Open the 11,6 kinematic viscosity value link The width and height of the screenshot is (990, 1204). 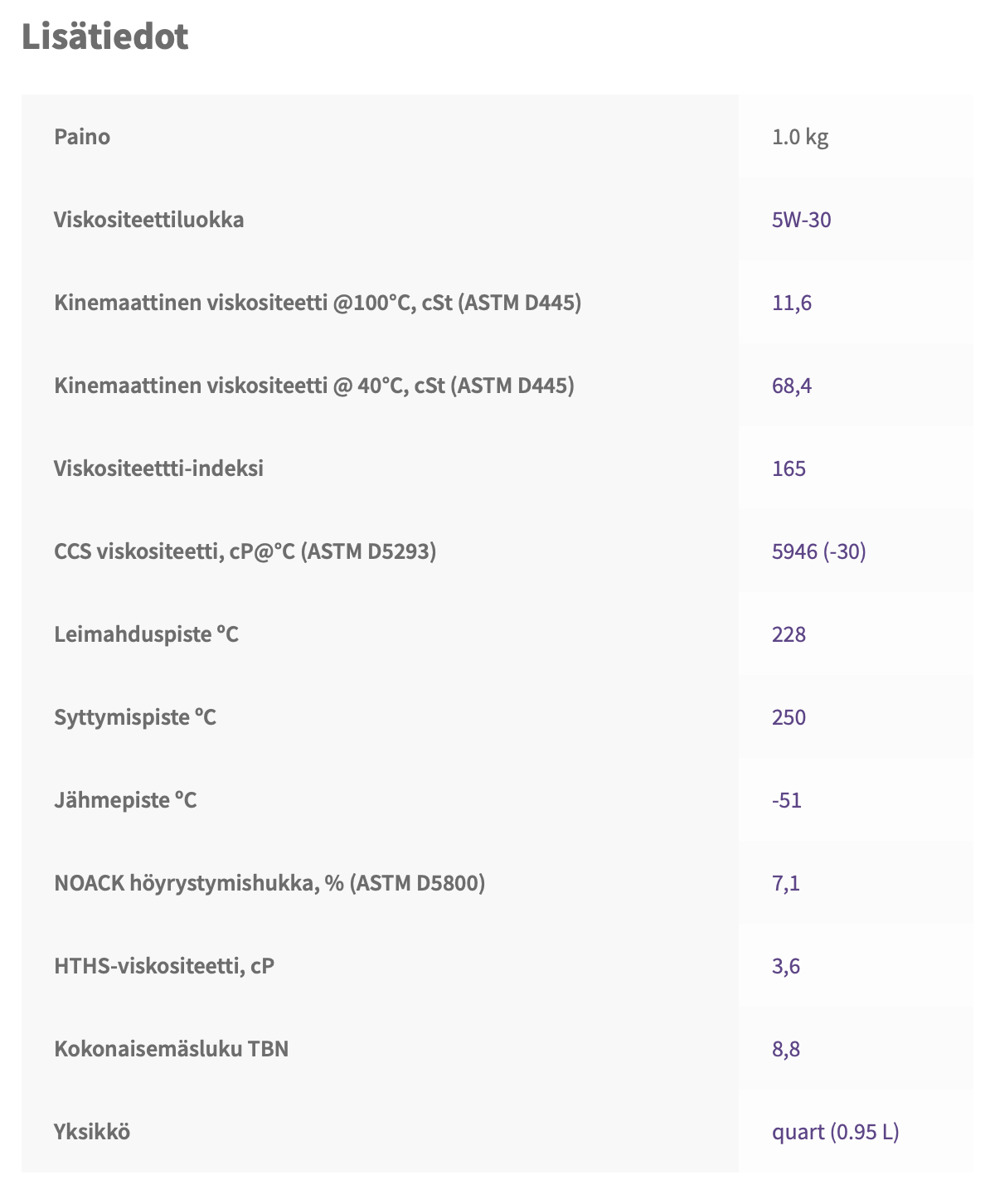[791, 303]
